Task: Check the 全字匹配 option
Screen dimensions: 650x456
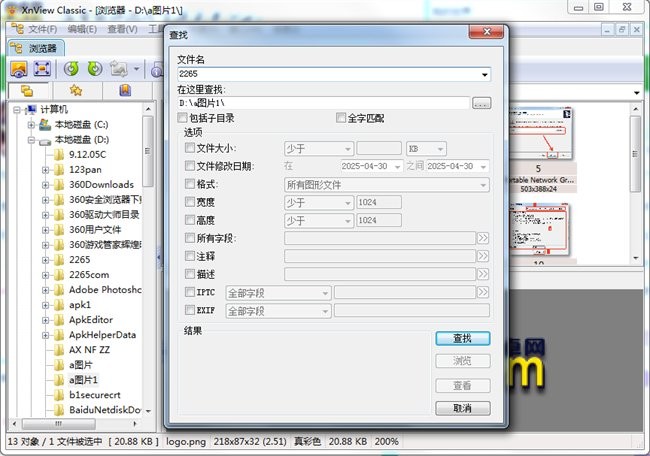Action: pyautogui.click(x=341, y=118)
